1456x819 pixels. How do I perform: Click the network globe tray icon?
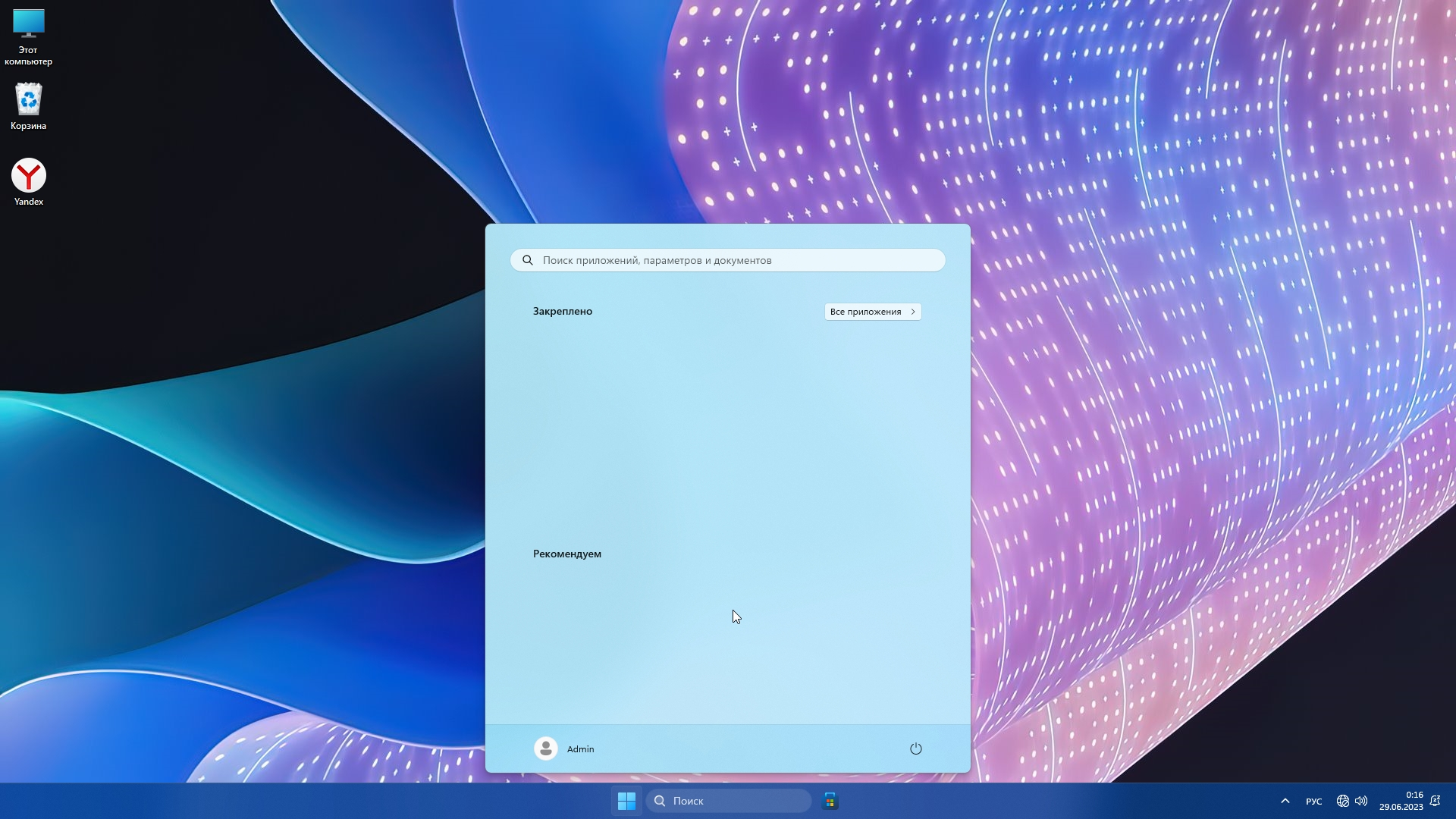1342,801
